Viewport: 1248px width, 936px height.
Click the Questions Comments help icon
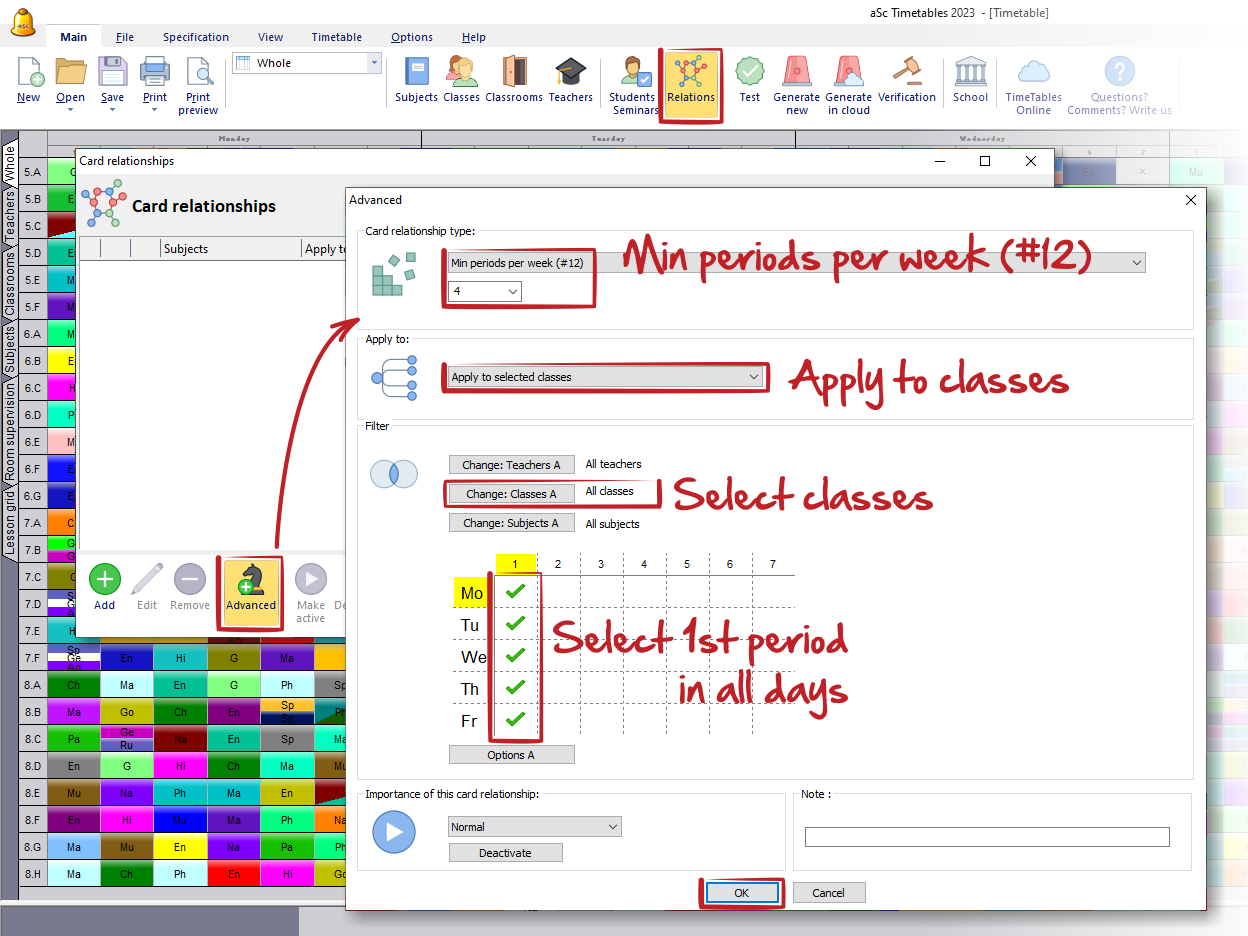pos(1119,72)
